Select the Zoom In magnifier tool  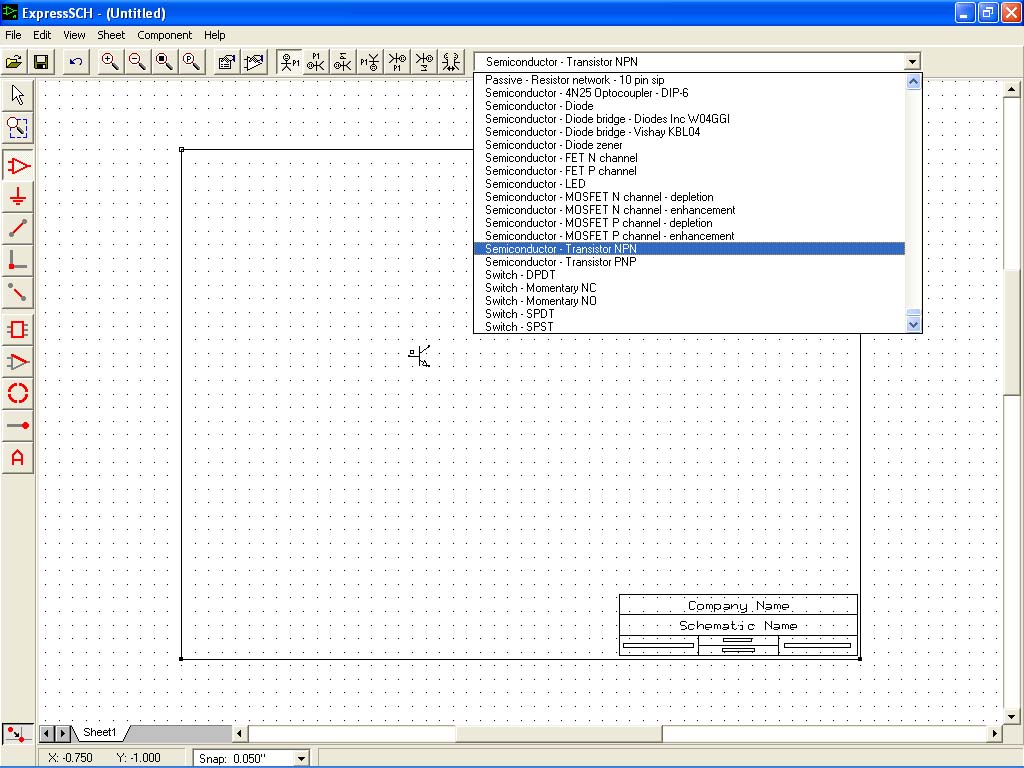point(110,62)
